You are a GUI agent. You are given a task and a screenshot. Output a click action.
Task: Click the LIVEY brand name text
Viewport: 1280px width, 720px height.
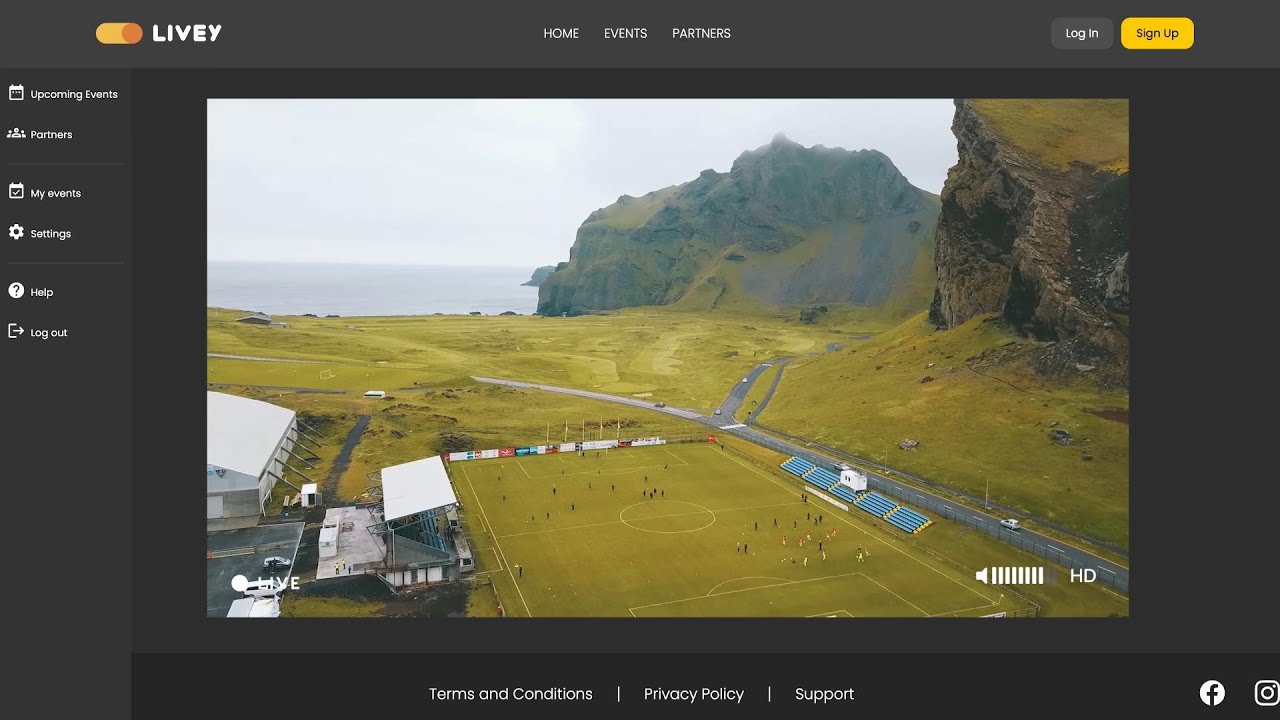(x=187, y=33)
